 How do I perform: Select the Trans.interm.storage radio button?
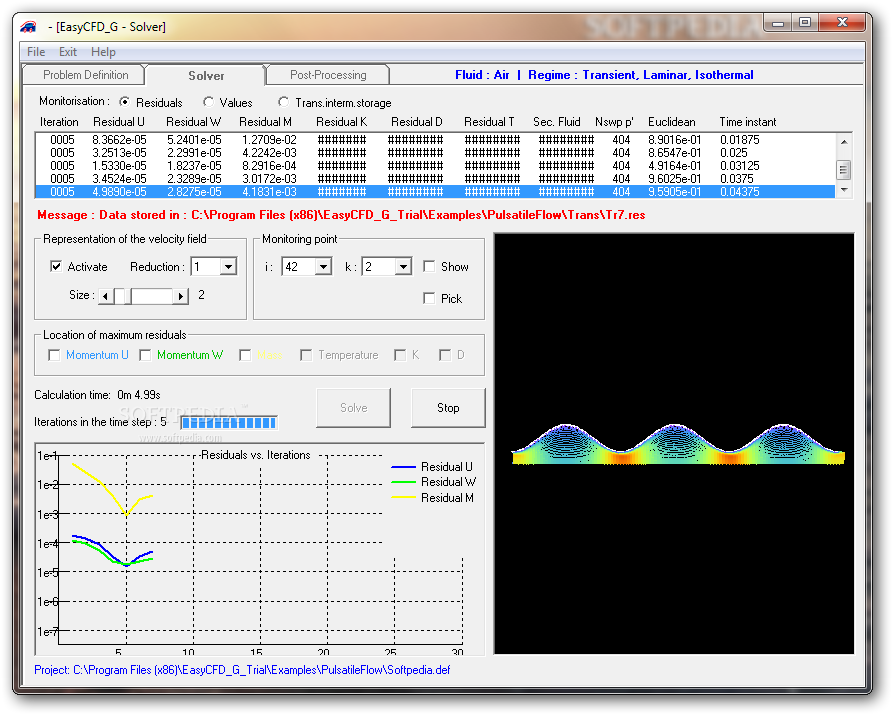[283, 102]
